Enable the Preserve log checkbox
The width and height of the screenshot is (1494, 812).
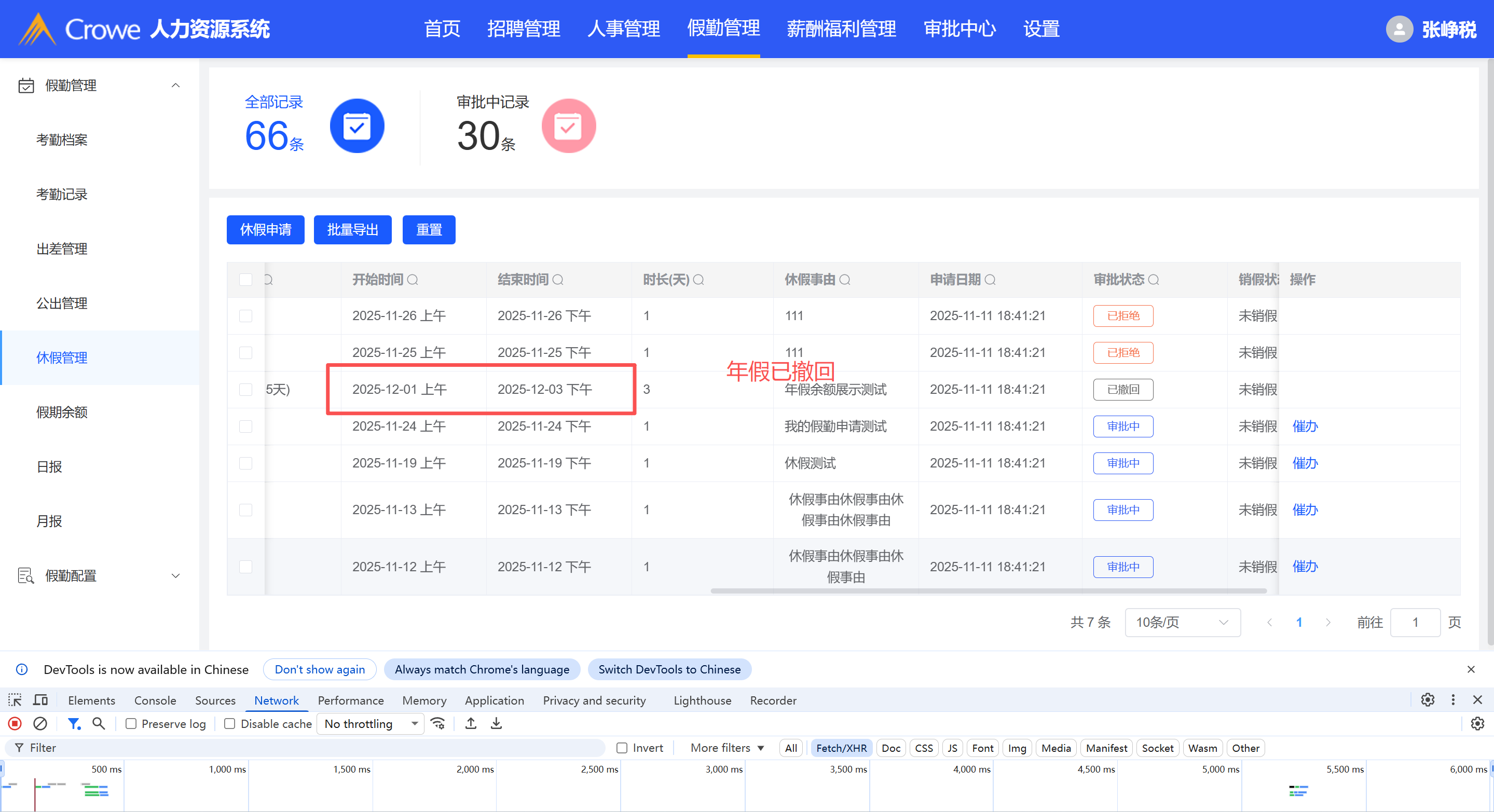click(x=131, y=724)
